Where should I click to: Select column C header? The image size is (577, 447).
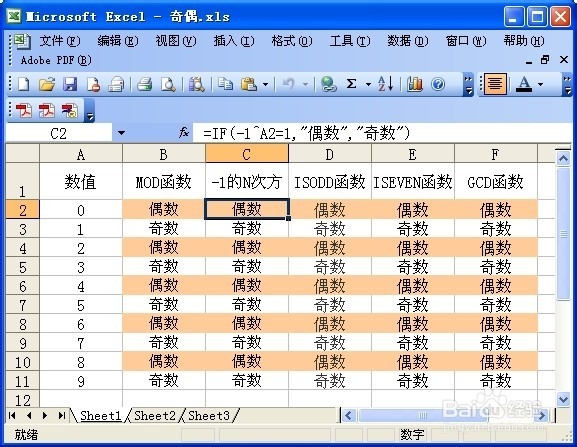(x=247, y=154)
